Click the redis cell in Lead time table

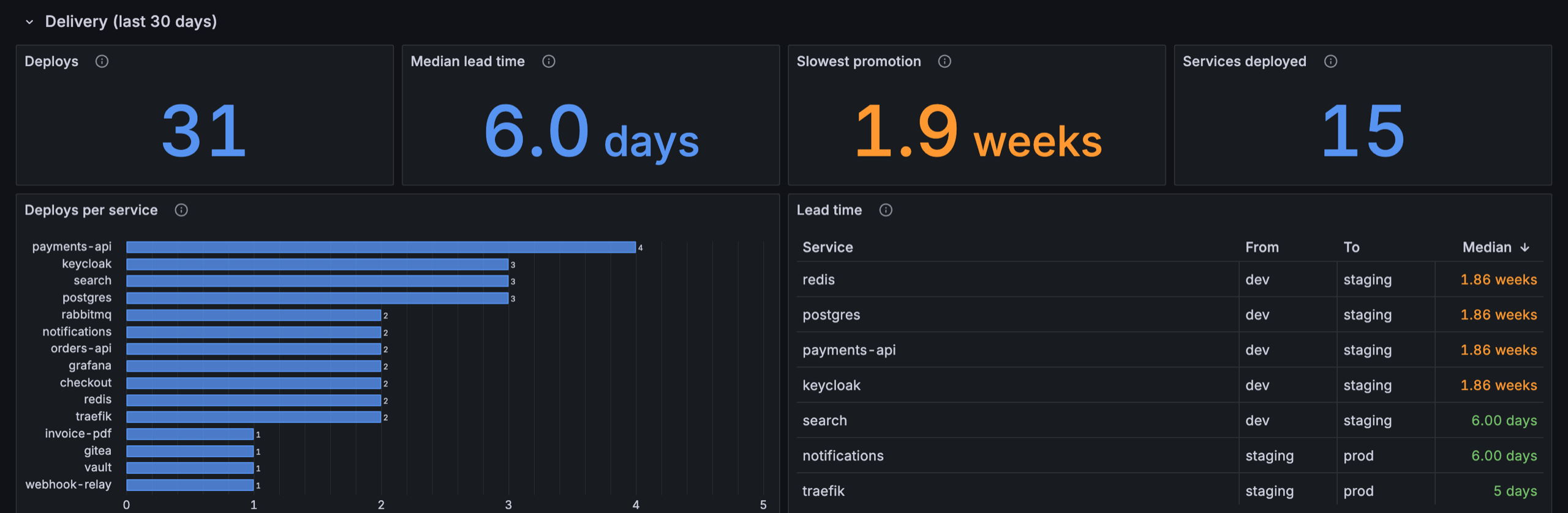[x=1017, y=280]
